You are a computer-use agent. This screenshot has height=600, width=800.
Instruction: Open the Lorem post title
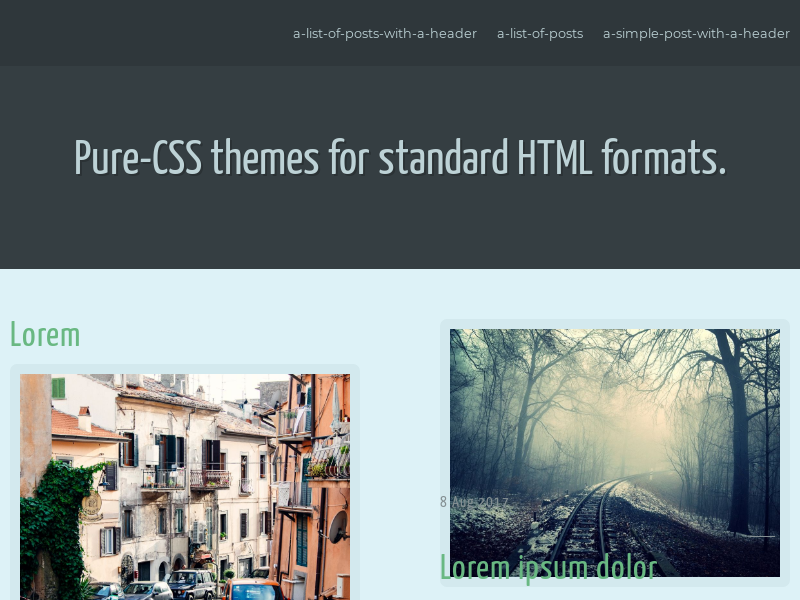(45, 334)
